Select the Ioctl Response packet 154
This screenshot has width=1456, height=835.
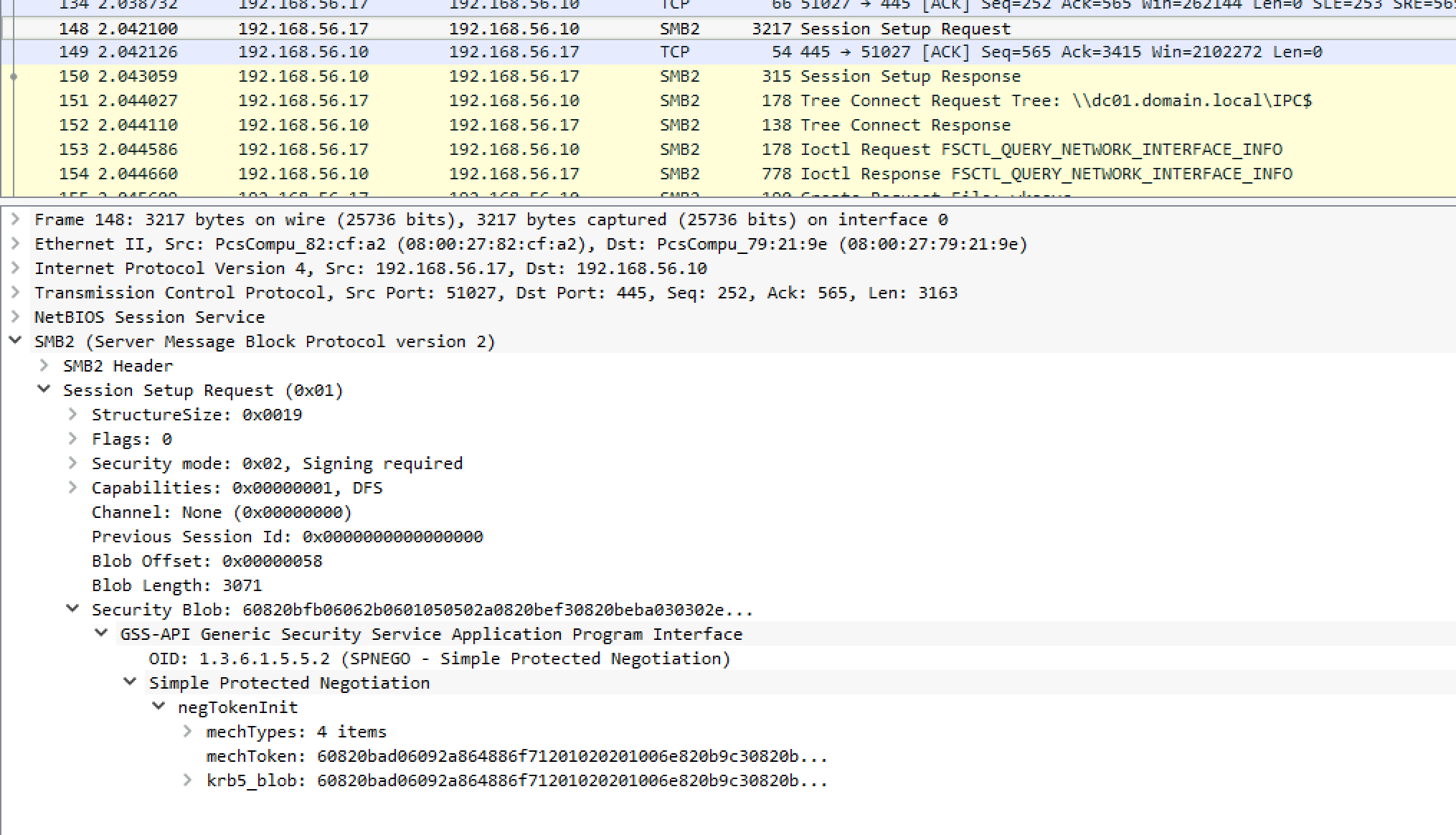click(x=502, y=174)
